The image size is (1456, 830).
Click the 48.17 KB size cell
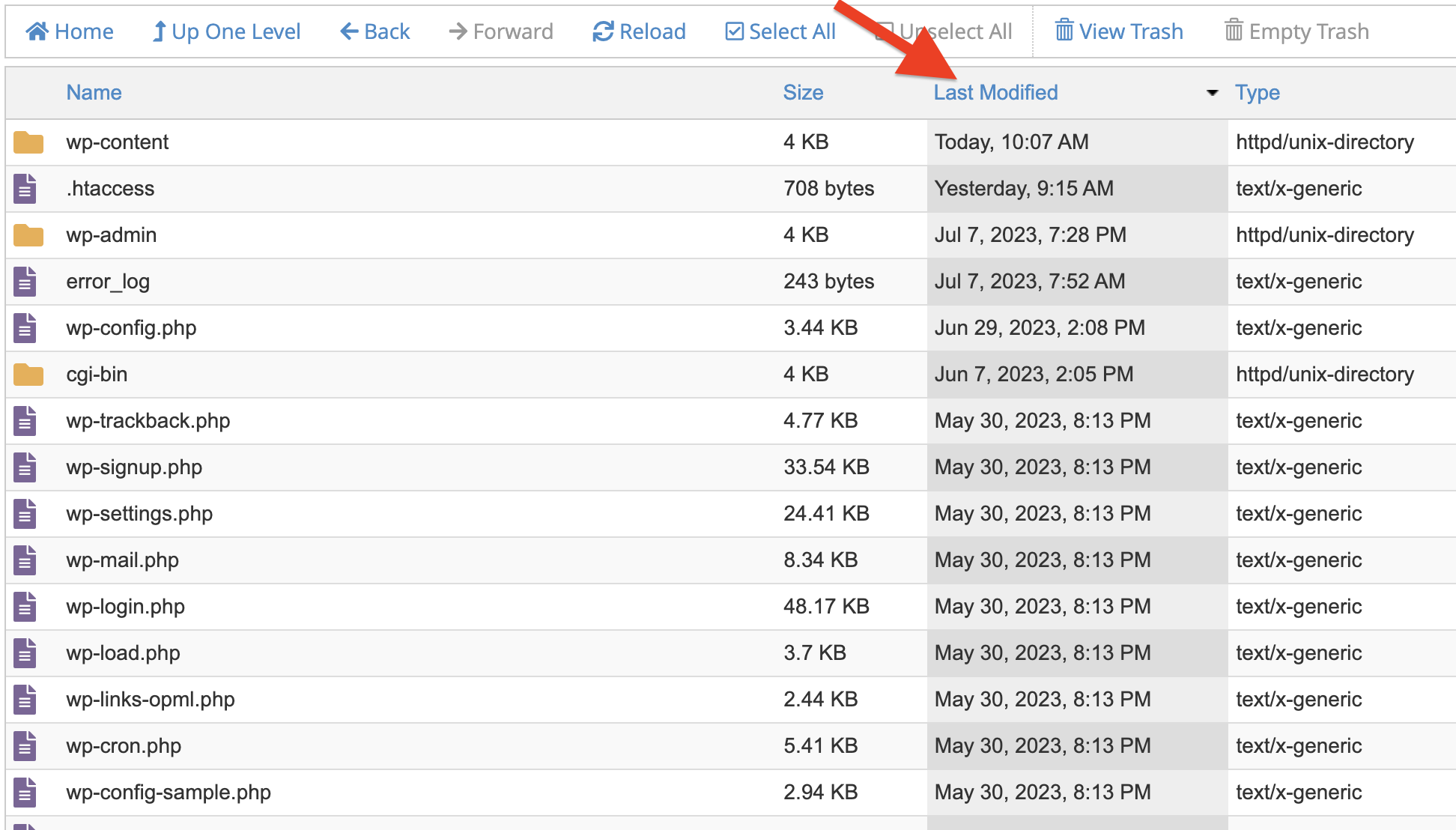tap(827, 607)
